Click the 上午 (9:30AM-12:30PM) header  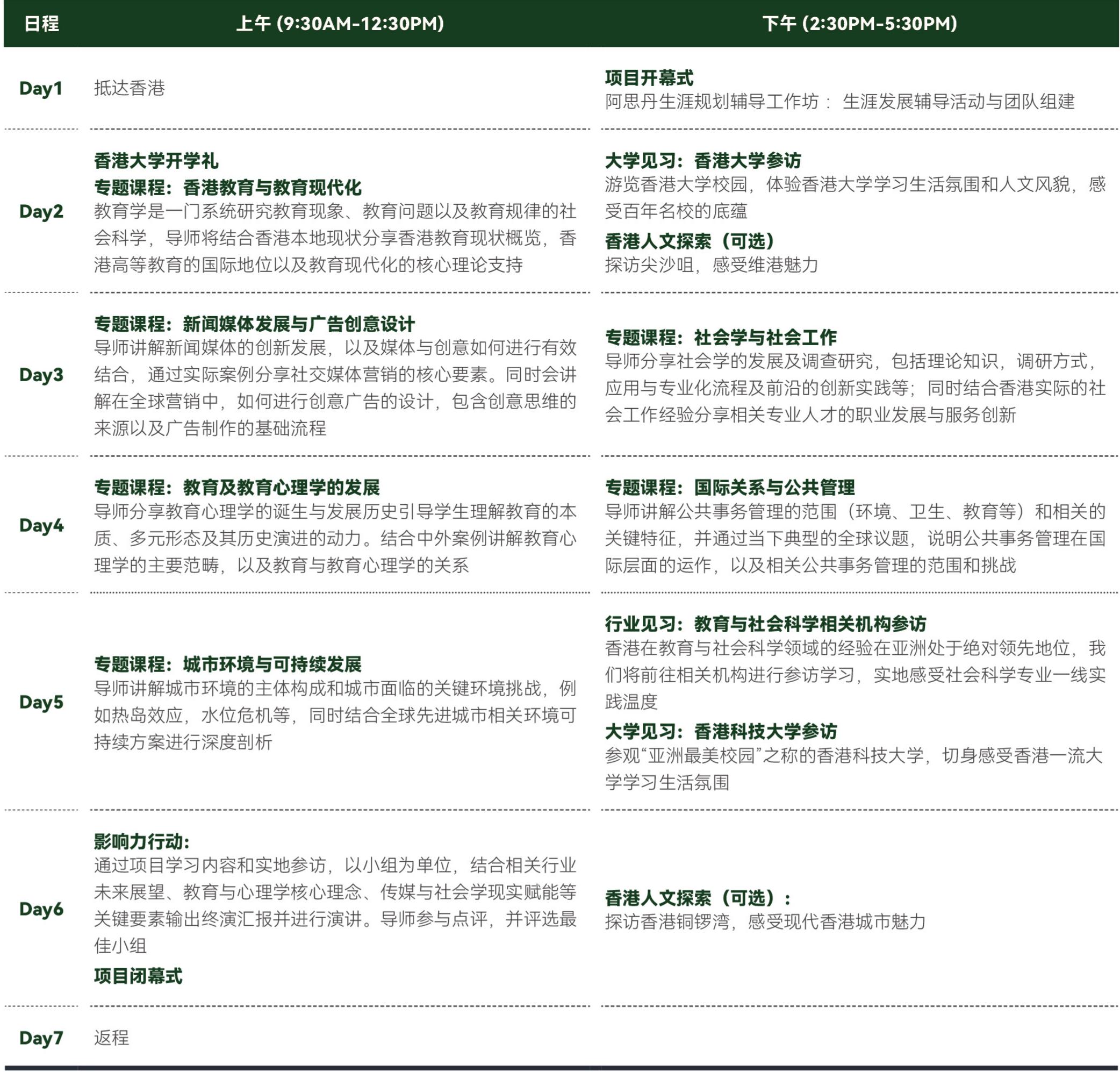pos(340,24)
